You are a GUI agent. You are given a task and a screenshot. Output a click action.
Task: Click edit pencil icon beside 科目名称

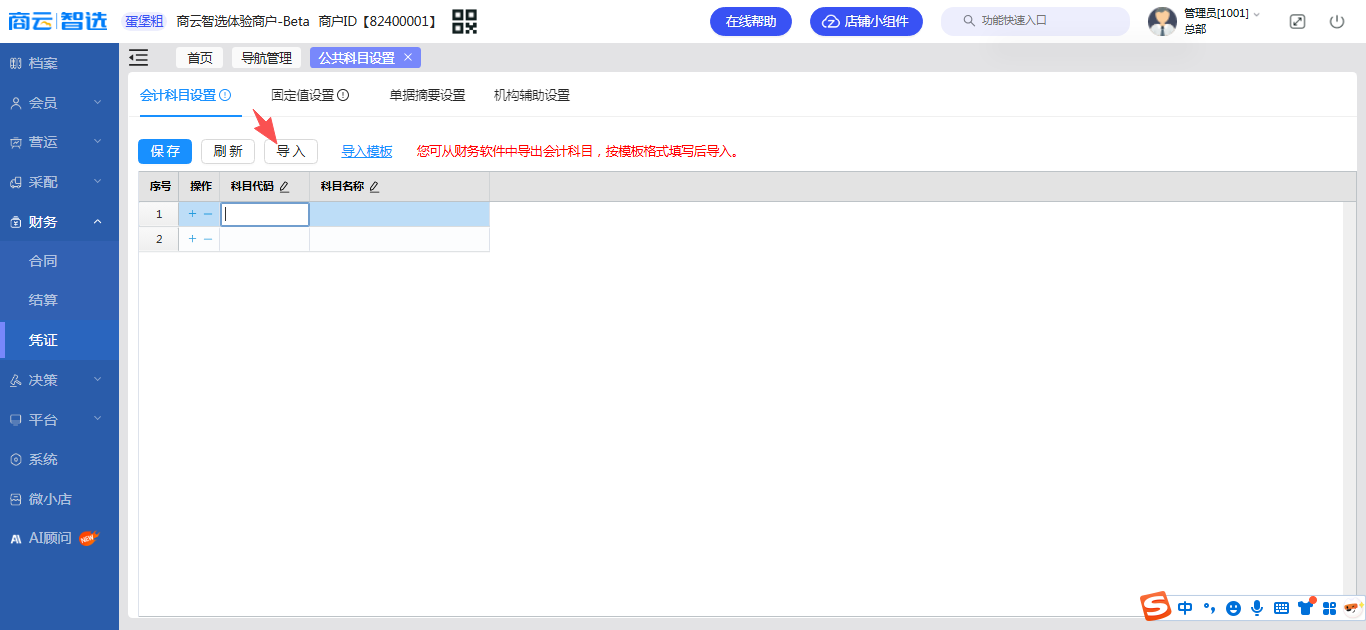374,187
